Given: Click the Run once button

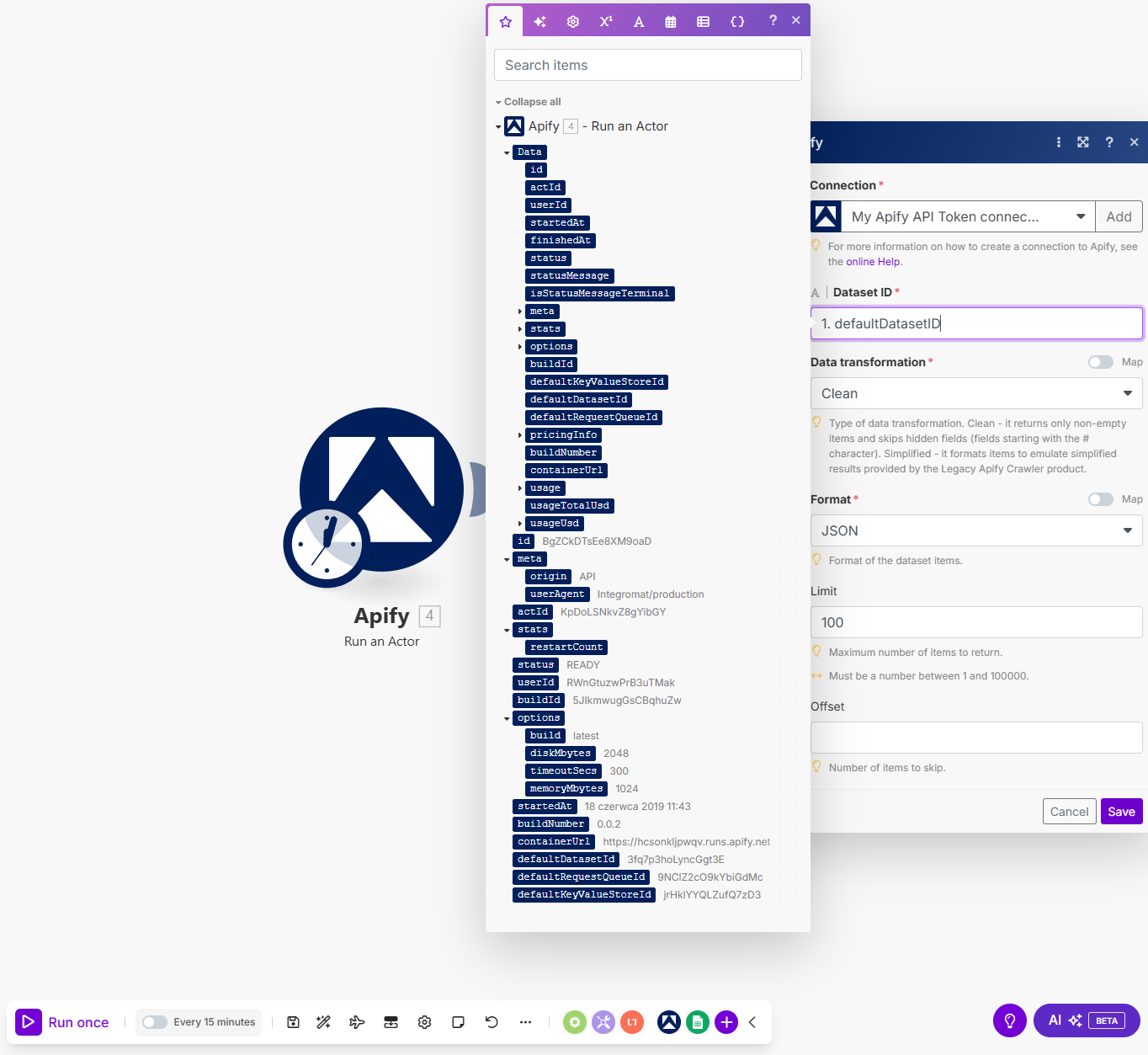Looking at the screenshot, I should (x=63, y=1022).
